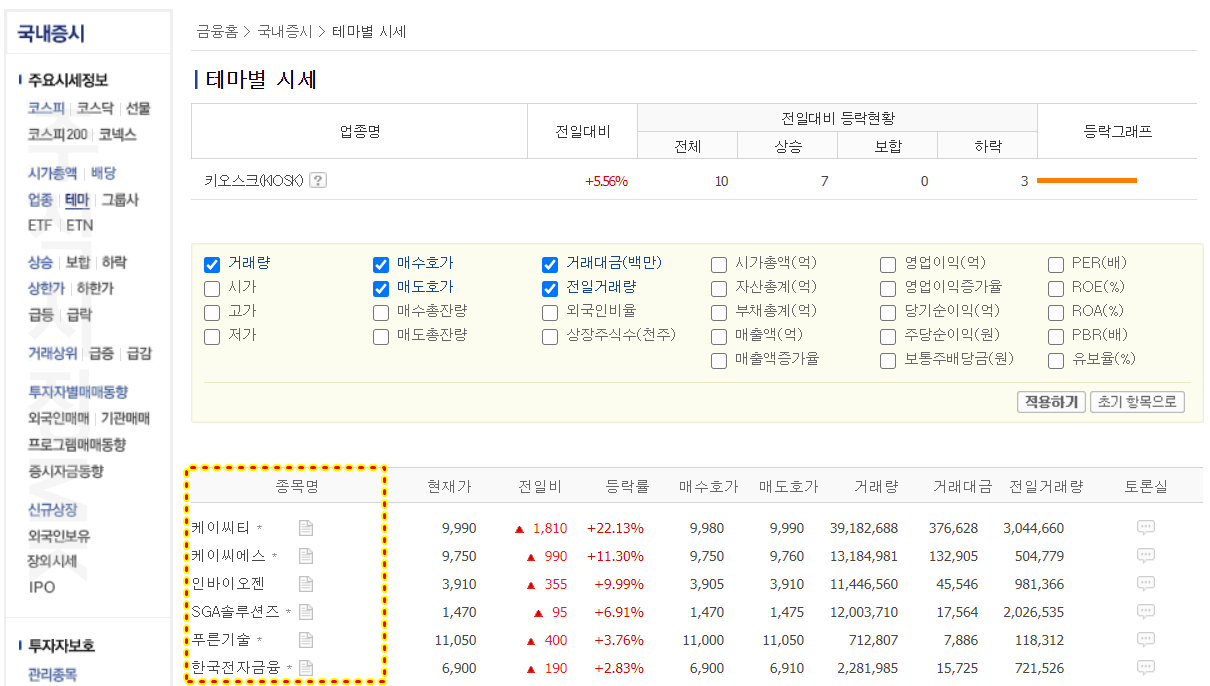Select 코넥스 in the sidebar
The width and height of the screenshot is (1210, 686).
tap(117, 134)
